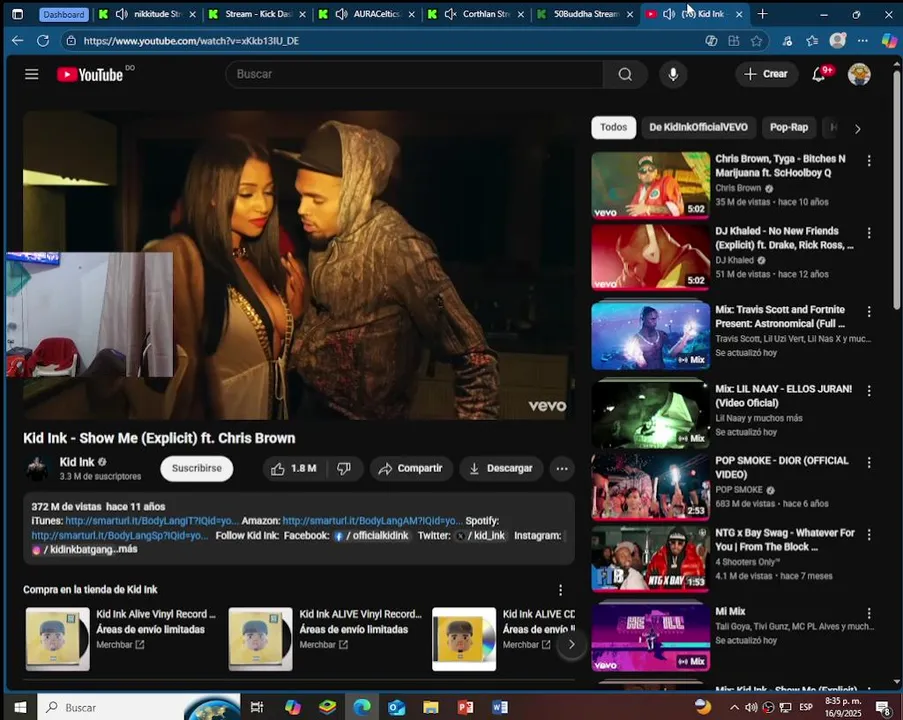Like the video with thumbs up

[x=294, y=468]
